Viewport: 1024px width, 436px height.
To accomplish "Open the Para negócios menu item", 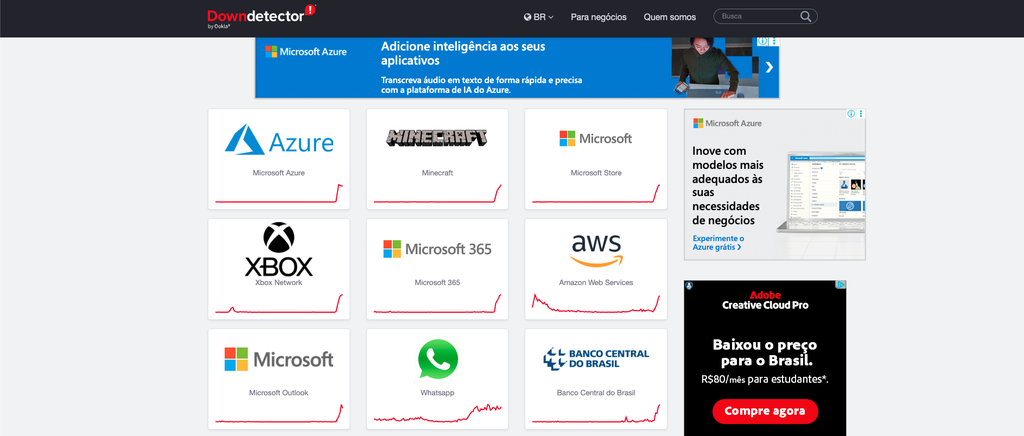I will click(x=598, y=17).
